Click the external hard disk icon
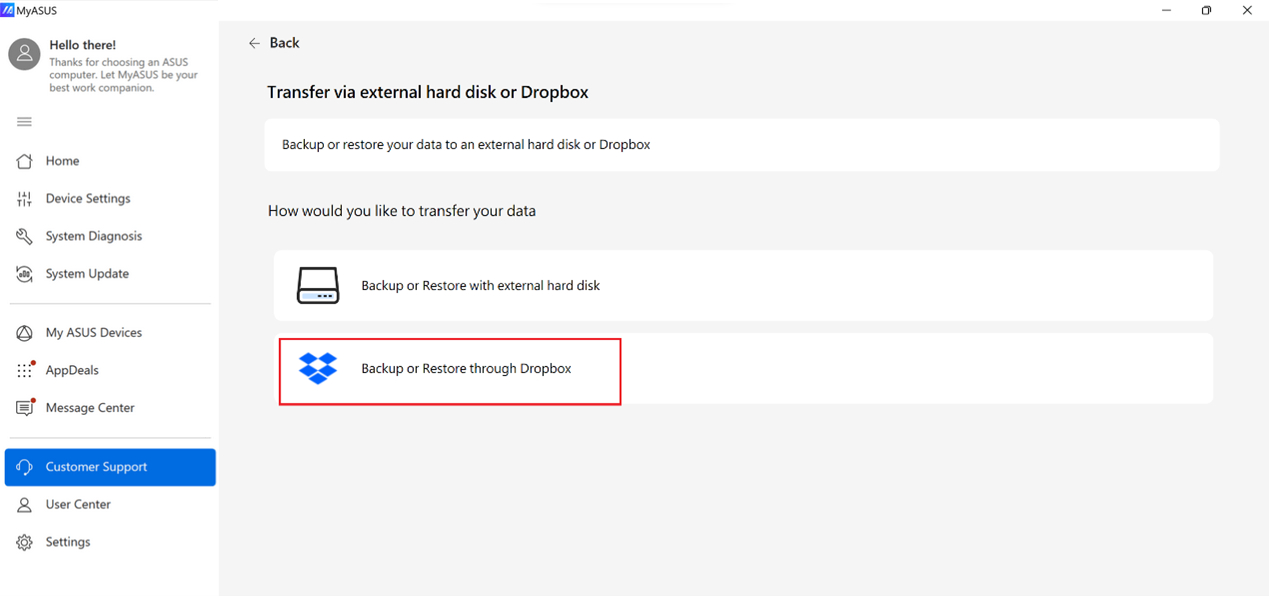This screenshot has width=1269, height=598. coord(318,286)
